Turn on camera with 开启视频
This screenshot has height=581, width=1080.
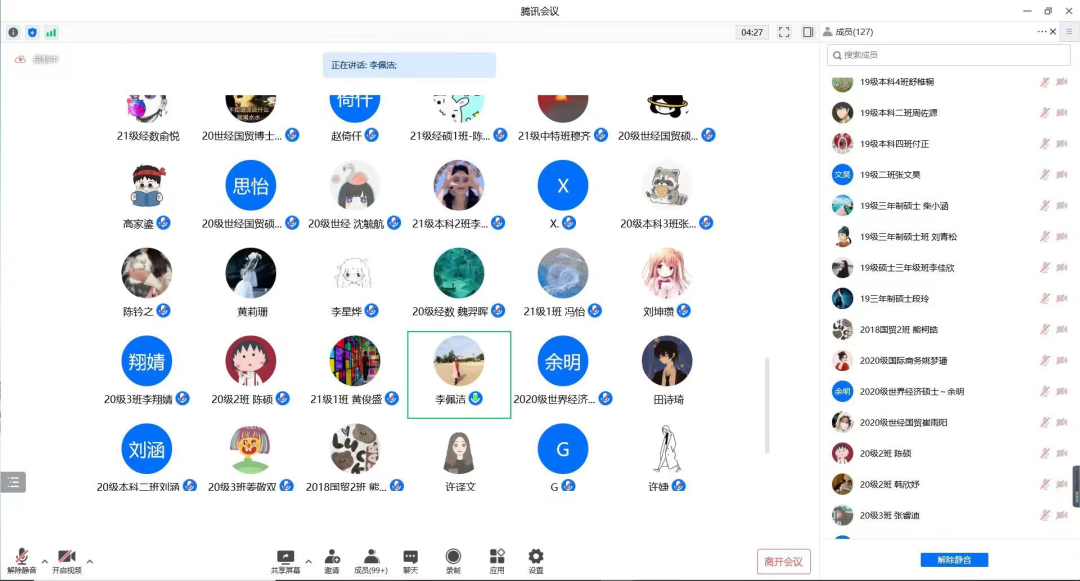click(x=67, y=558)
